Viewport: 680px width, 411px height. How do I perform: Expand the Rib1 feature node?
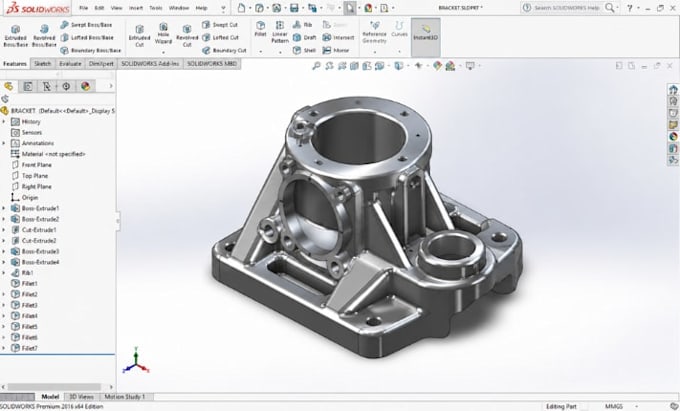[x=4, y=273]
